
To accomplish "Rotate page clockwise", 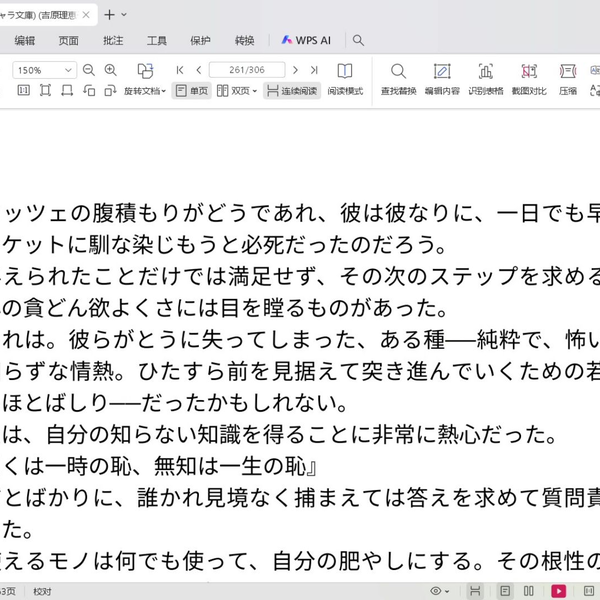I will [111, 91].
